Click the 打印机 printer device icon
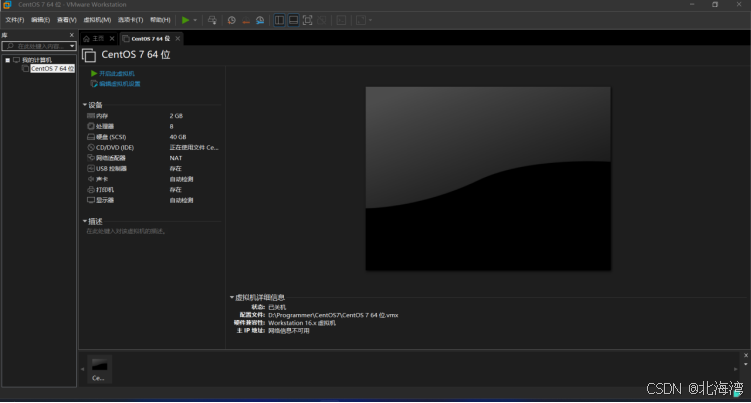751x403 pixels. coord(91,190)
